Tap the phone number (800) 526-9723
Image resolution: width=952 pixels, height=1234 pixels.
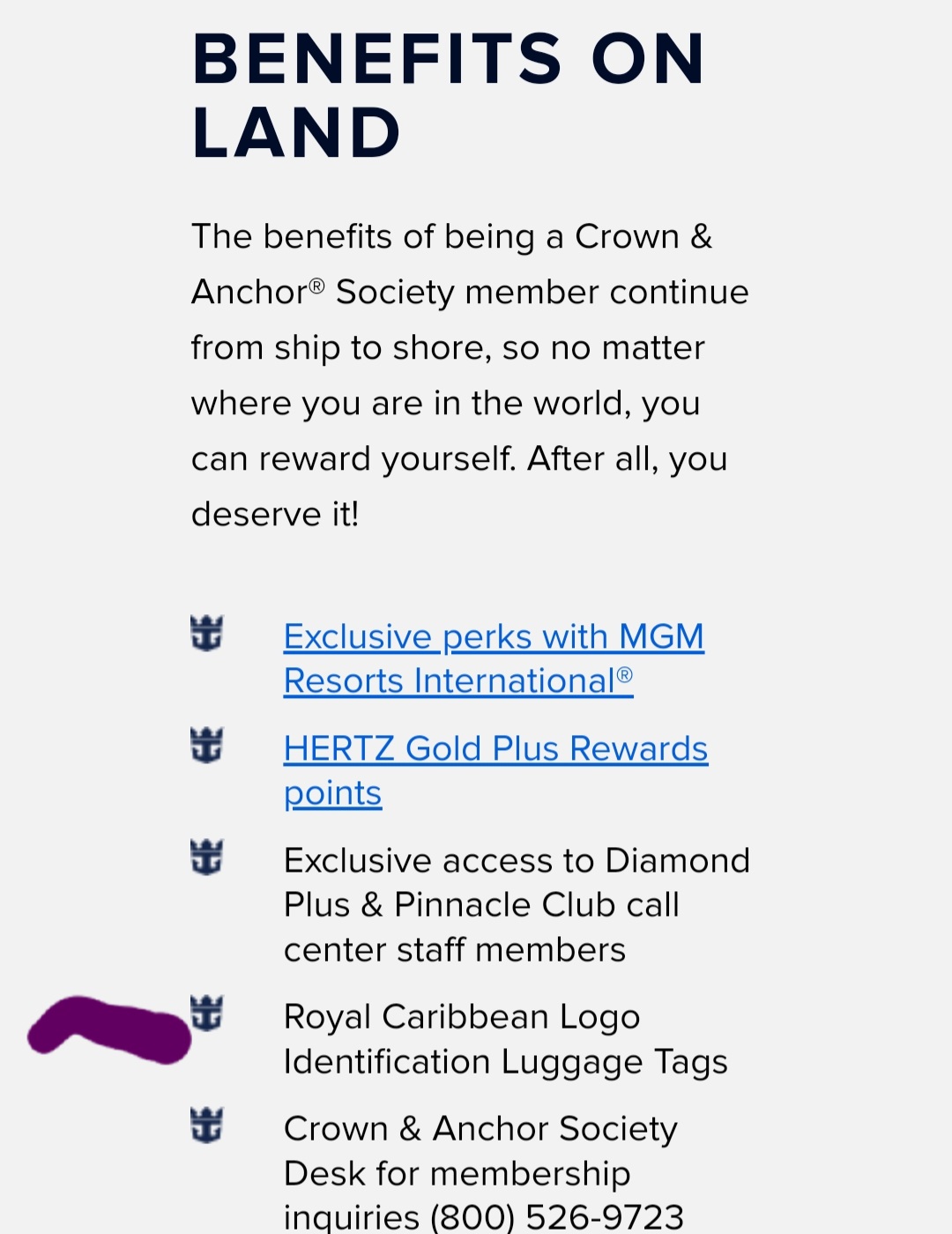point(557,1217)
